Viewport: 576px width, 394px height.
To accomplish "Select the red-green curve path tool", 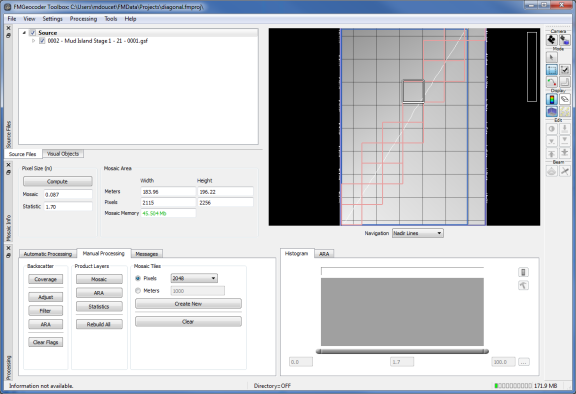I will (x=551, y=82).
